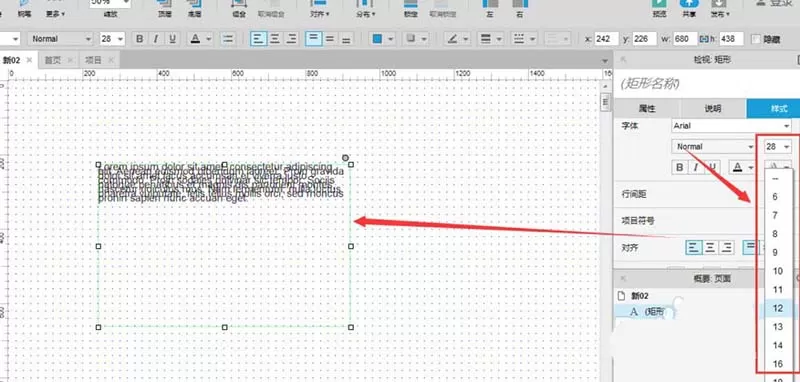Open Normal dropdown in Style panel
The height and width of the screenshot is (382, 800).
pos(713,146)
